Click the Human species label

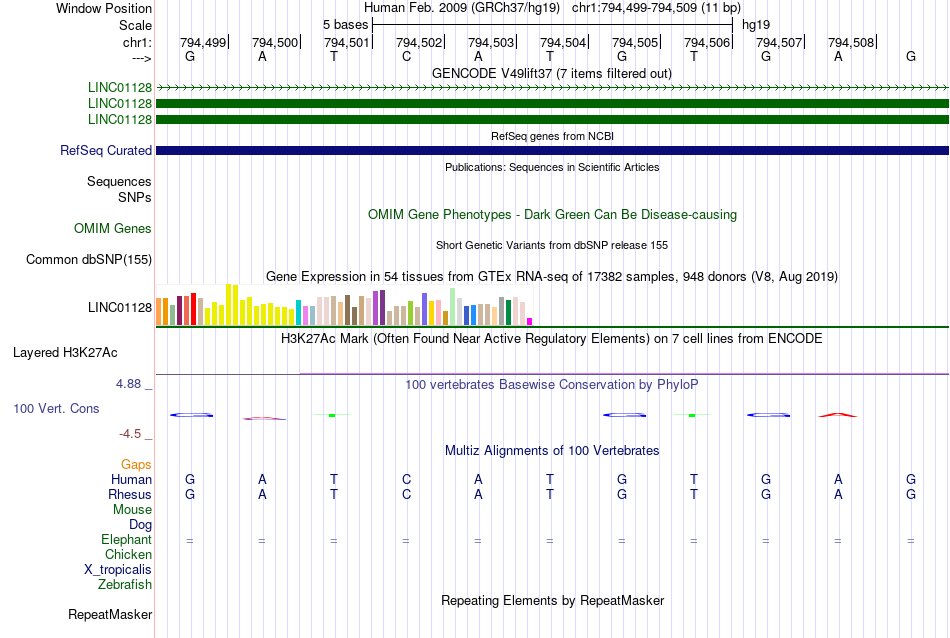click(x=131, y=479)
